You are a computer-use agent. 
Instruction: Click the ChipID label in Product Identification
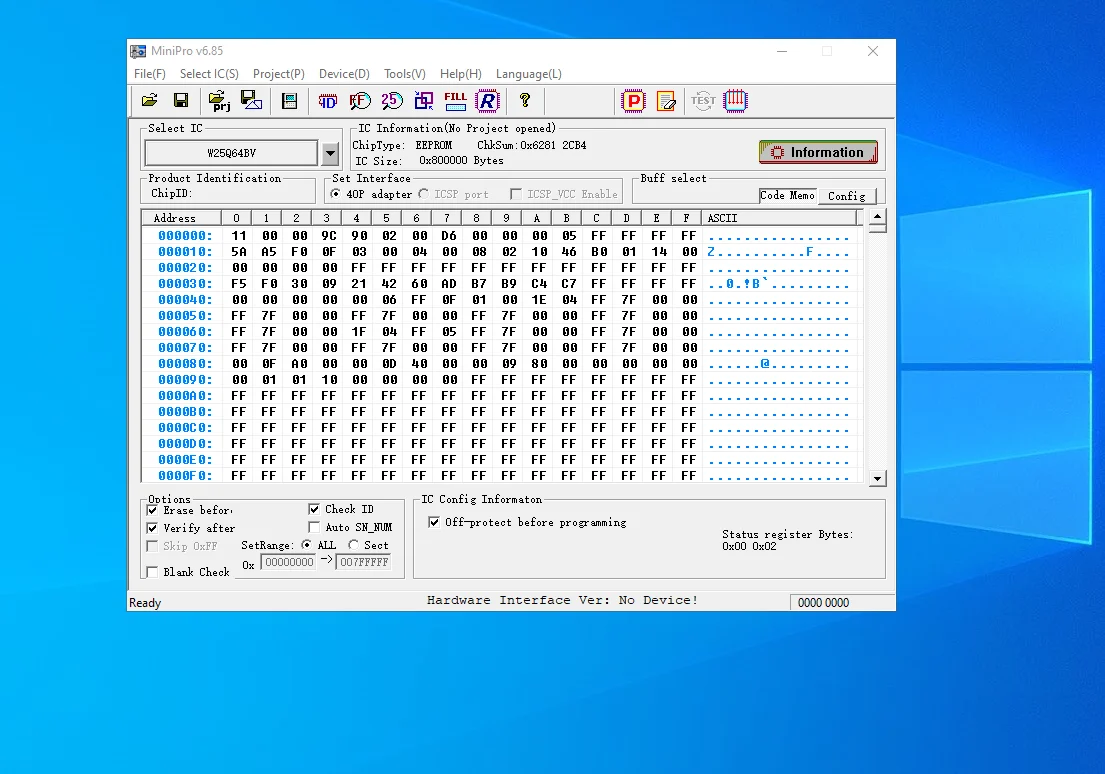(x=171, y=193)
